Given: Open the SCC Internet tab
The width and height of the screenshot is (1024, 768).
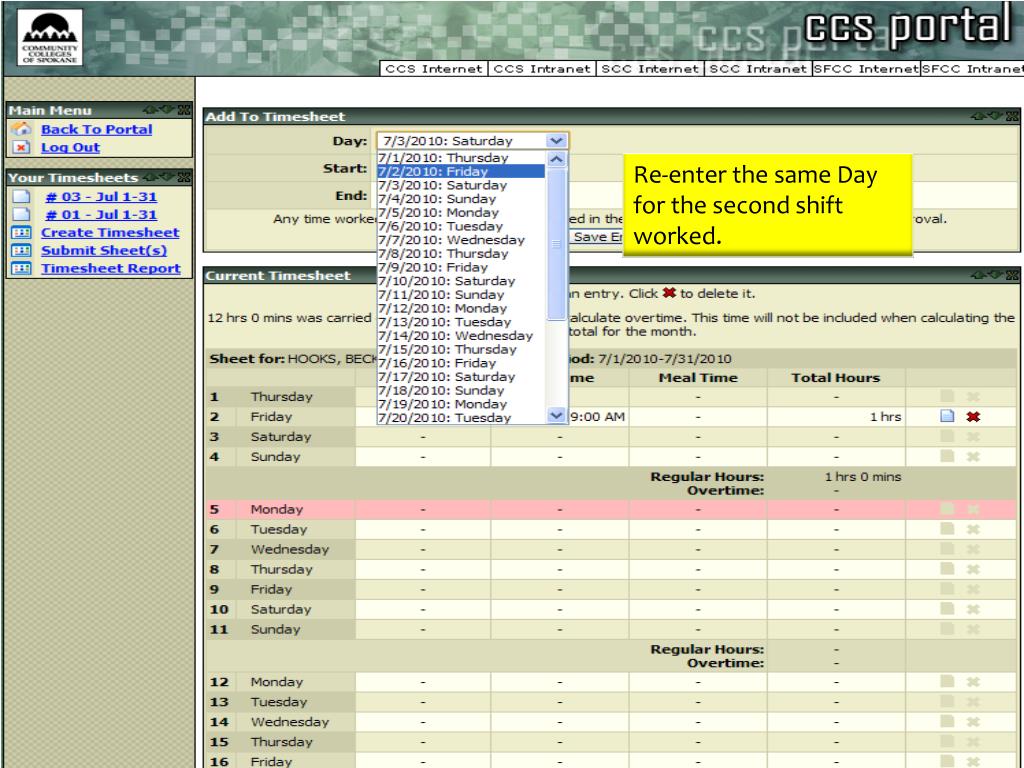Looking at the screenshot, I should pyautogui.click(x=650, y=69).
